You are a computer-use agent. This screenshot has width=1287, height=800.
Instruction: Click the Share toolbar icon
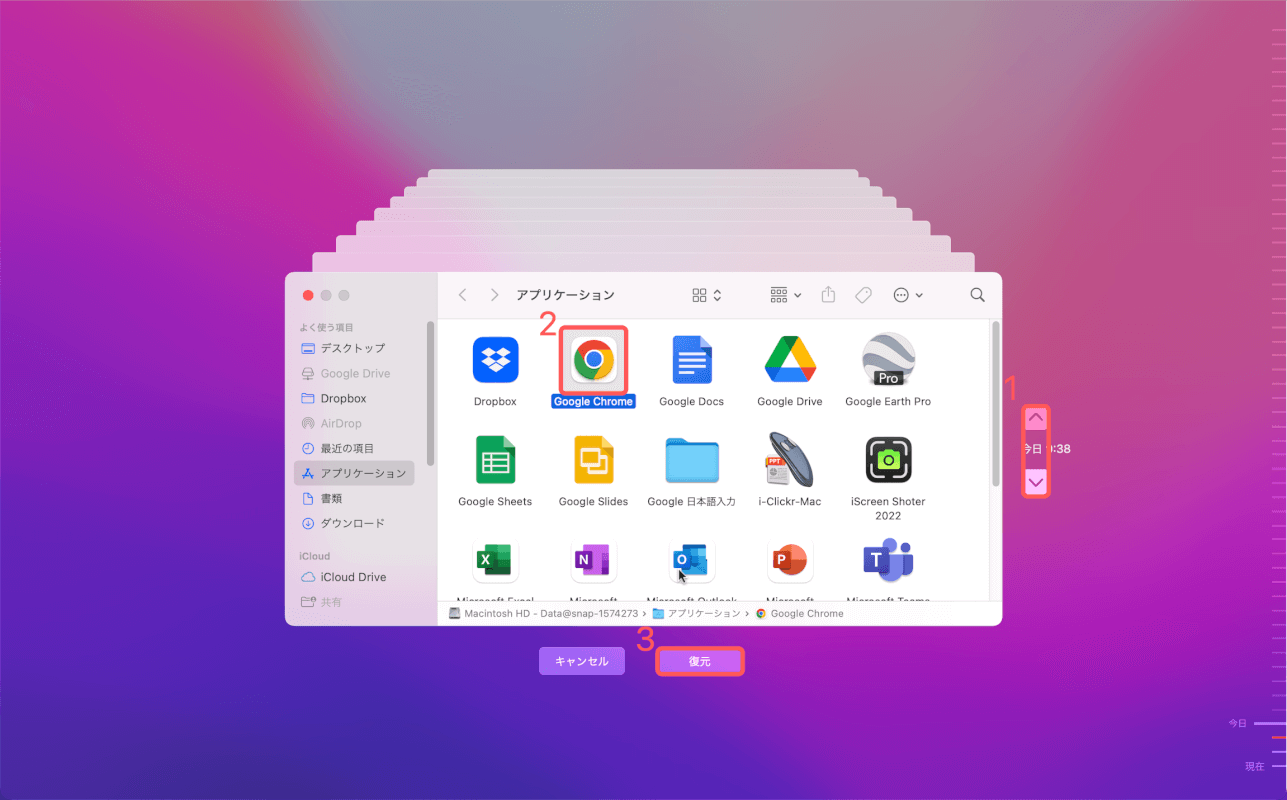click(828, 295)
